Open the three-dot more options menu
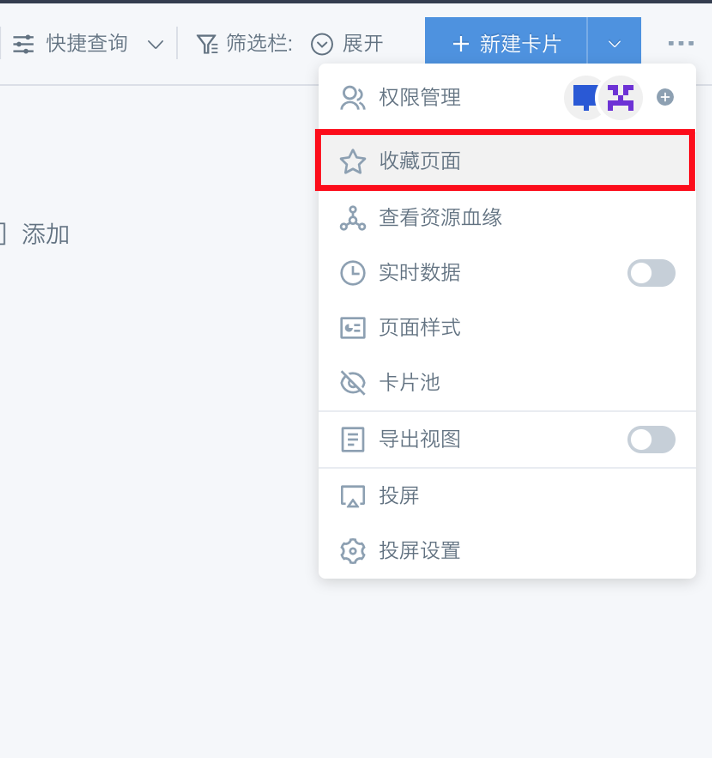712x758 pixels. [681, 44]
